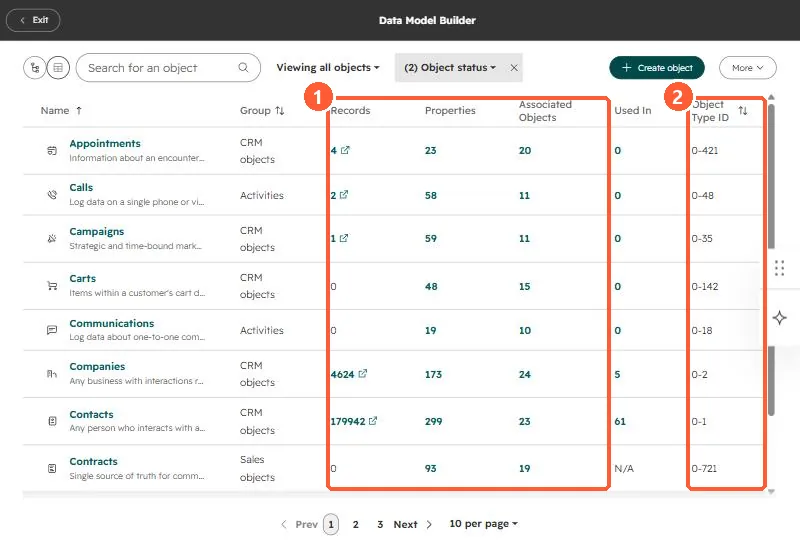
Task: Click the Communications chat bubble icon
Action: coord(52,330)
